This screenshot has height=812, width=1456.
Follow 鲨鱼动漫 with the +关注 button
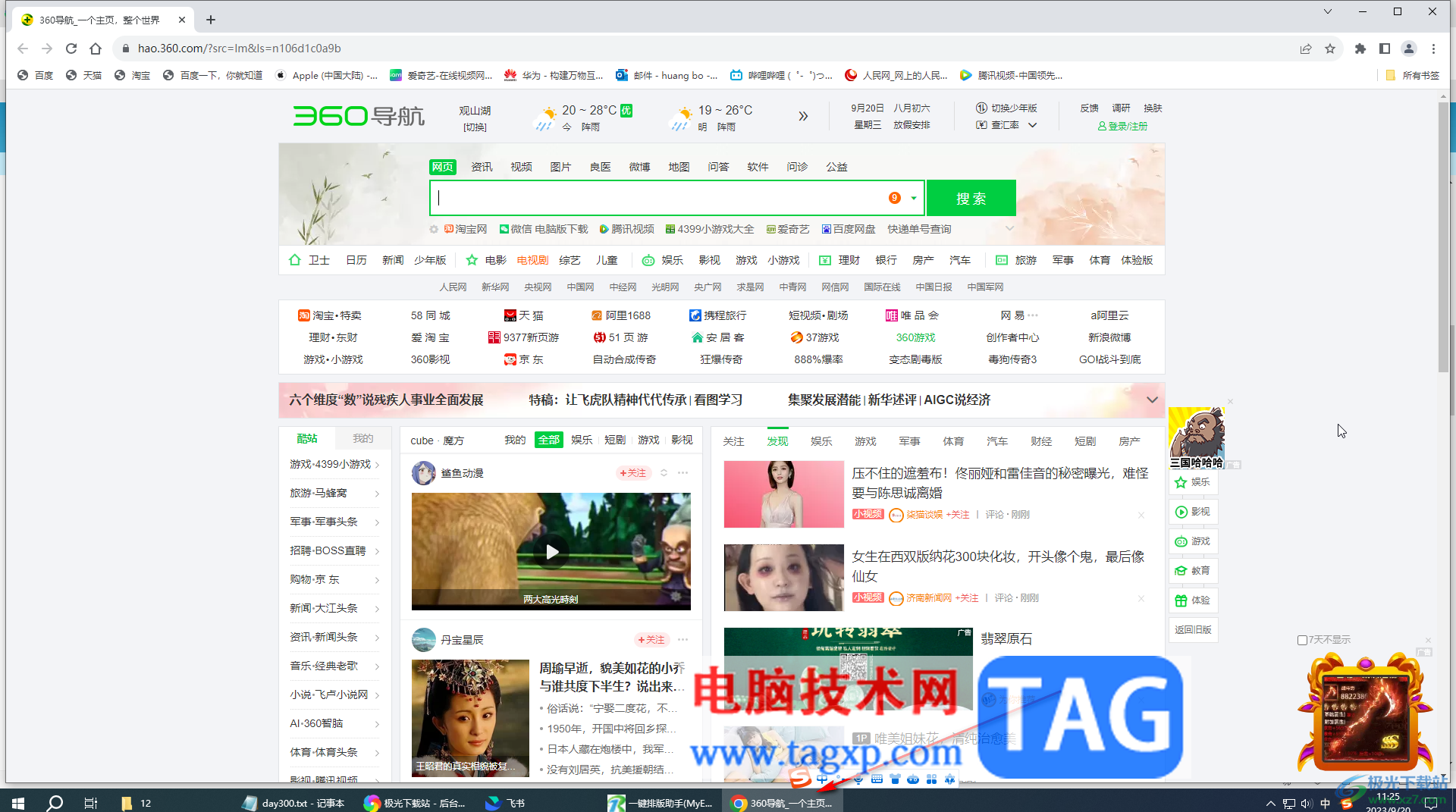click(x=632, y=473)
